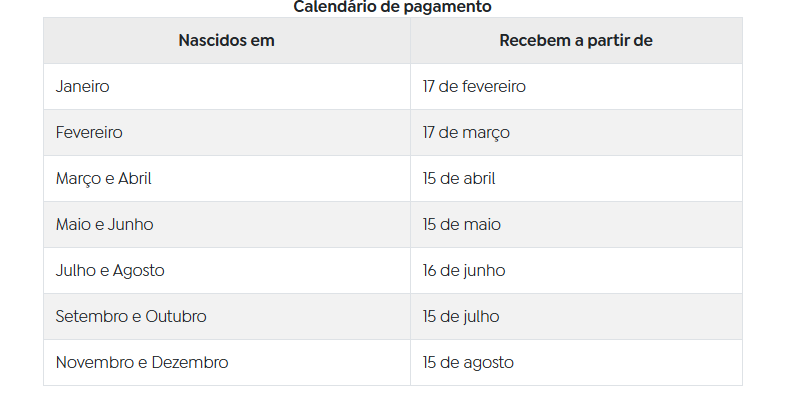This screenshot has height=396, width=792.
Task: Click the '15 de agosto' date
Action: pyautogui.click(x=468, y=363)
